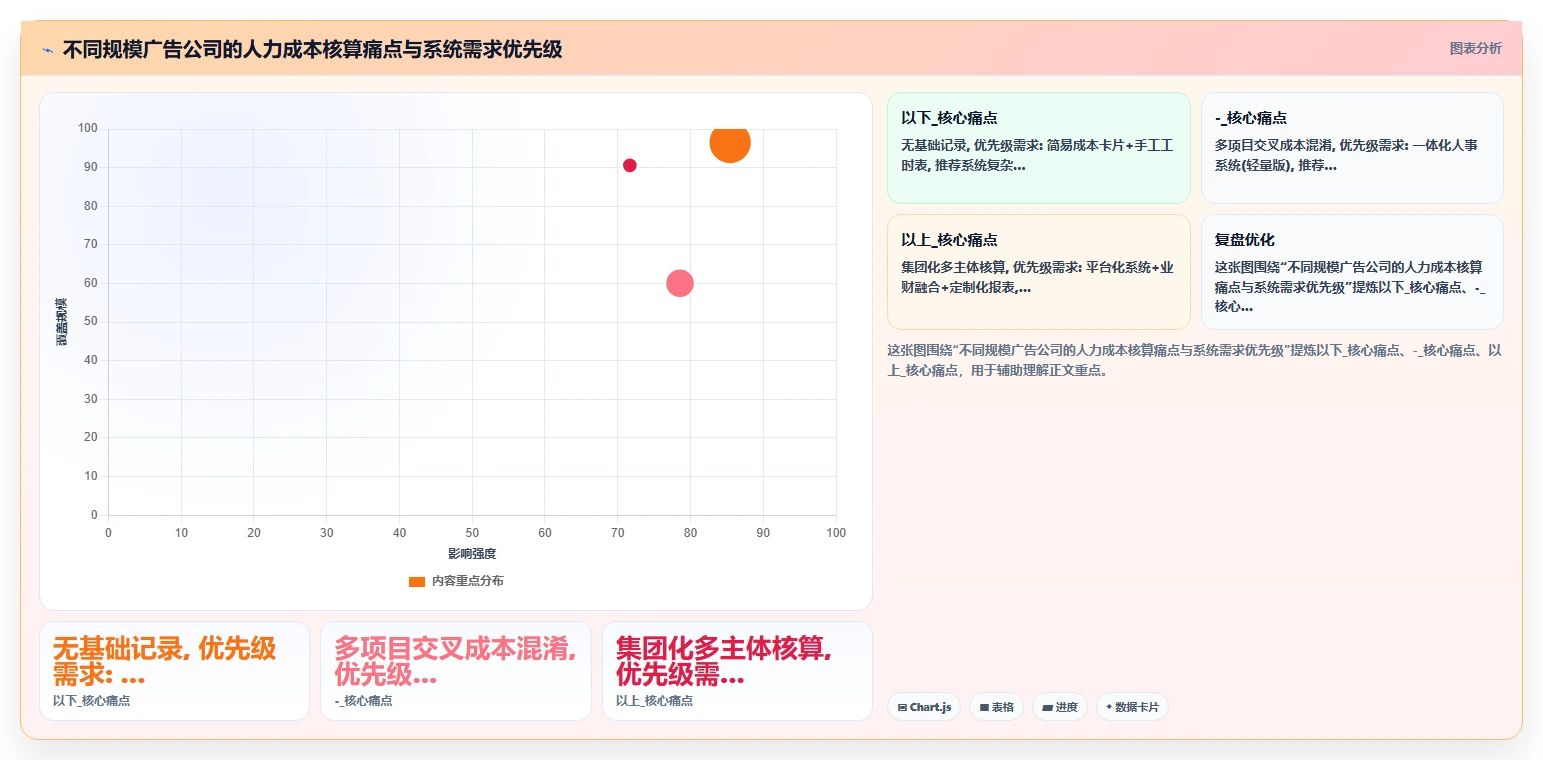This screenshot has height=760, width=1543.
Task: Click the Chart.js chip icon
Action: point(902,707)
